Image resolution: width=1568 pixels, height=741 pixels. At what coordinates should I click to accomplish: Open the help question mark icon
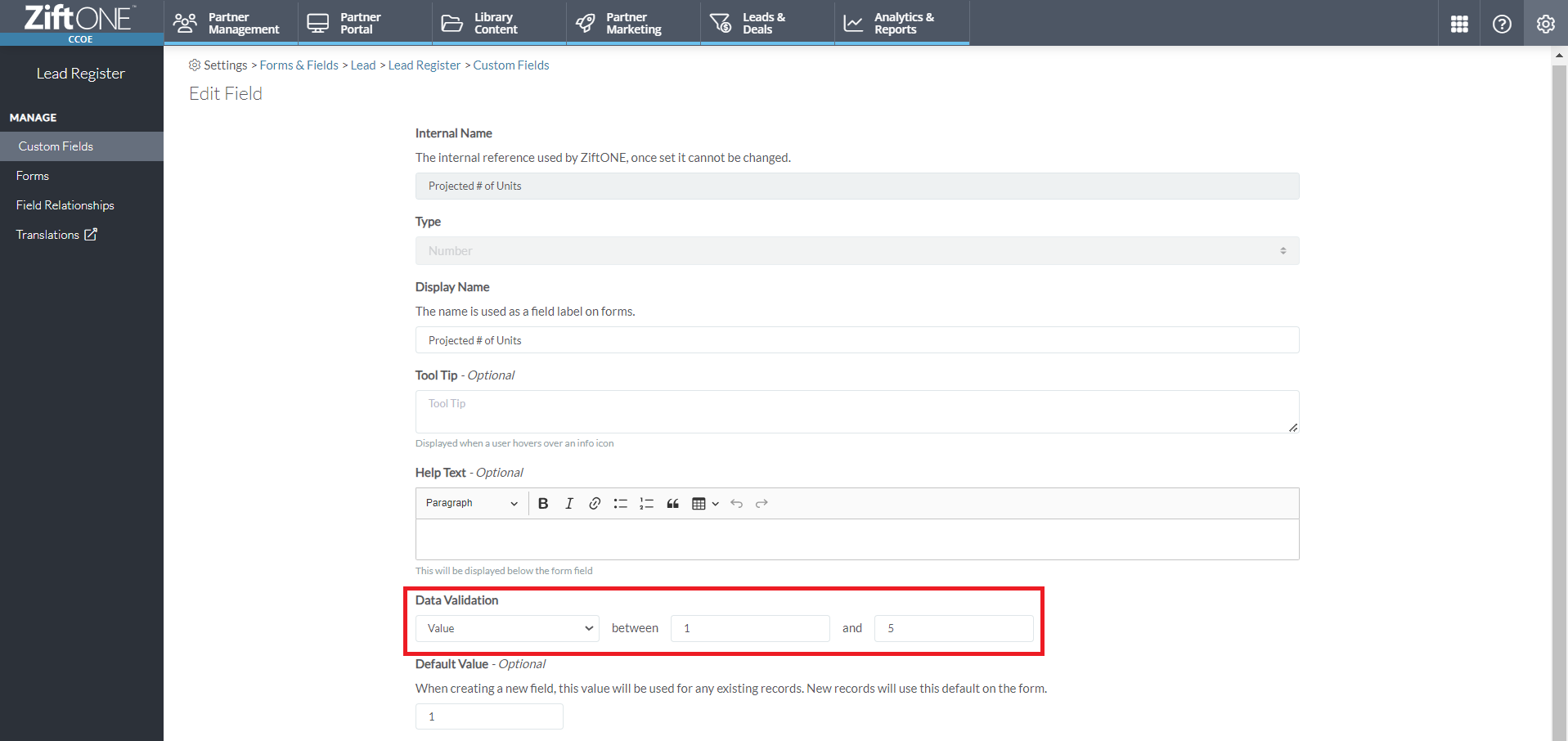(x=1502, y=24)
